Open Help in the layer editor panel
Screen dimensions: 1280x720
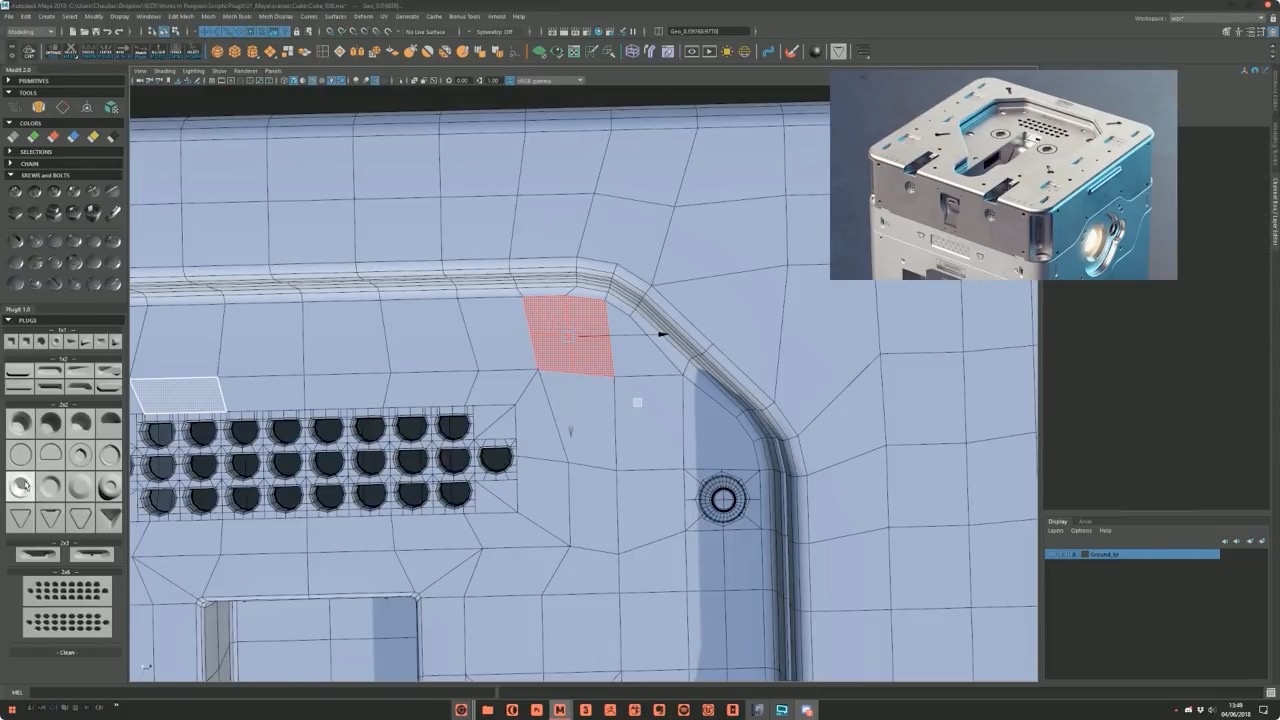[1106, 531]
